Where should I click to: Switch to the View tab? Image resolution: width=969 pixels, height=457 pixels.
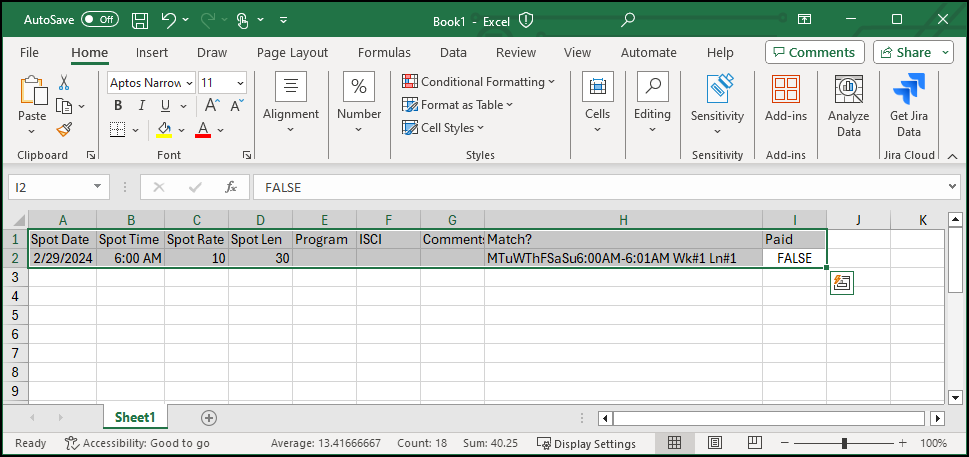pos(577,52)
